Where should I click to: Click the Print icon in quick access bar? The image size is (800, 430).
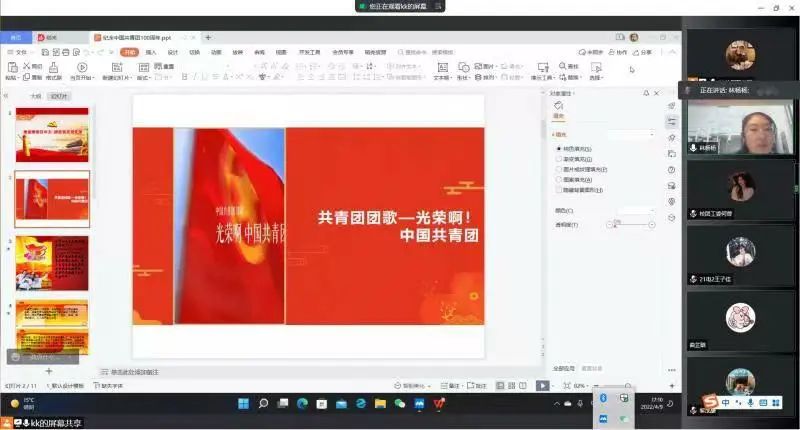coord(66,52)
